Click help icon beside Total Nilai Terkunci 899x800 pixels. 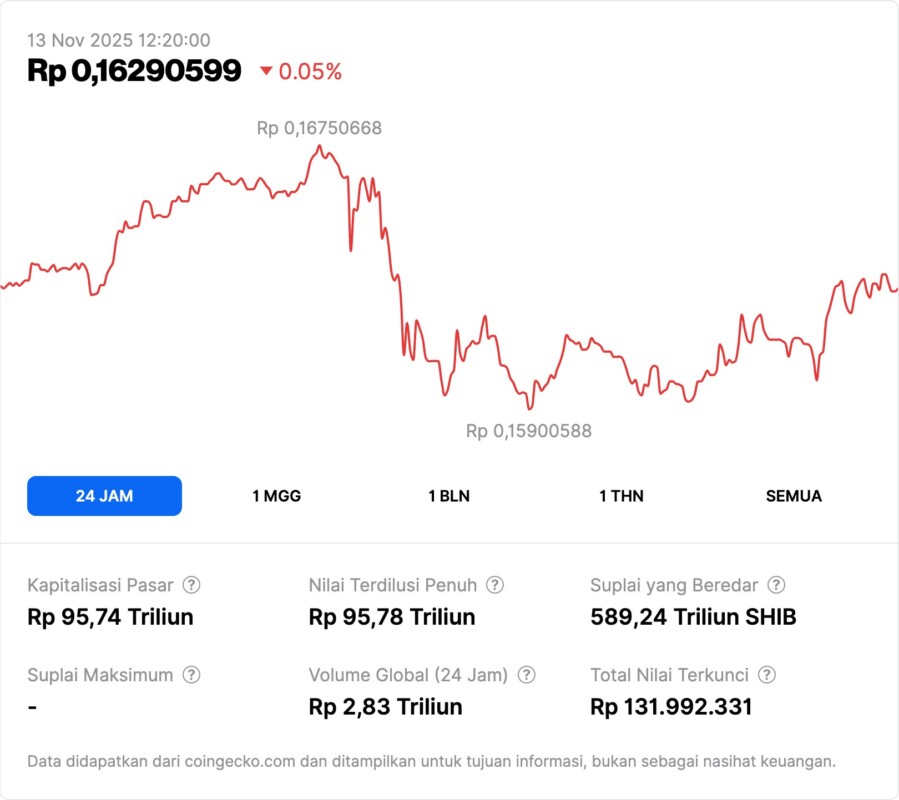[767, 675]
